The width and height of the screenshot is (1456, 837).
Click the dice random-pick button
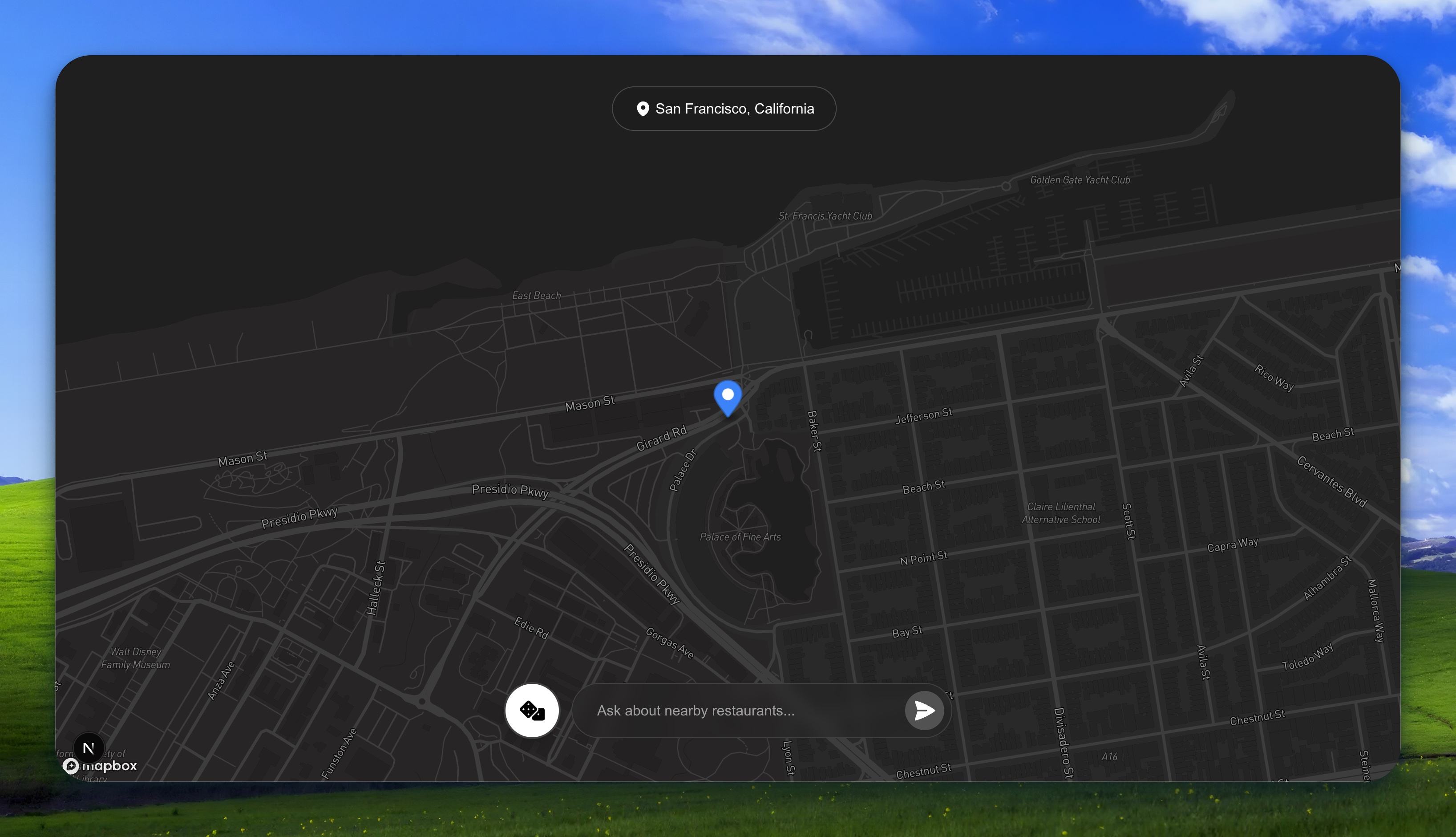pos(531,711)
